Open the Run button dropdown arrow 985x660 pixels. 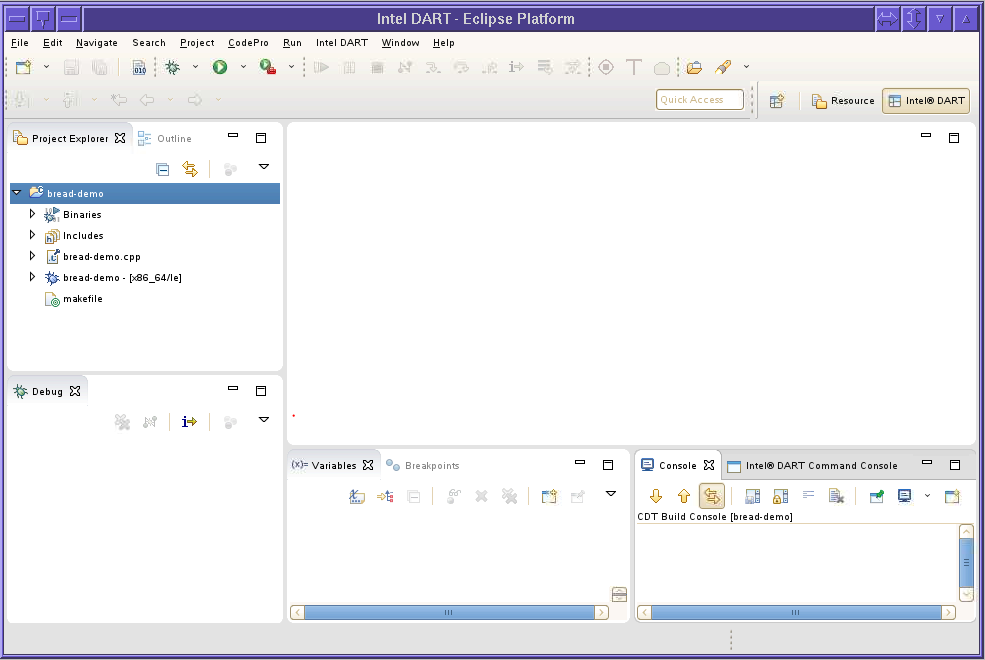pos(243,67)
